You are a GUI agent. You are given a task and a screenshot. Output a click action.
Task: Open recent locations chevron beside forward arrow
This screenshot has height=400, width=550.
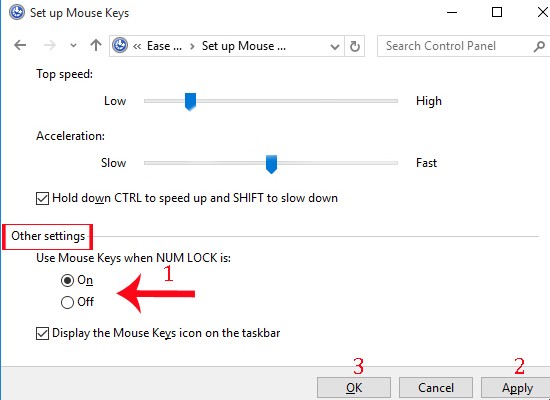[73, 46]
